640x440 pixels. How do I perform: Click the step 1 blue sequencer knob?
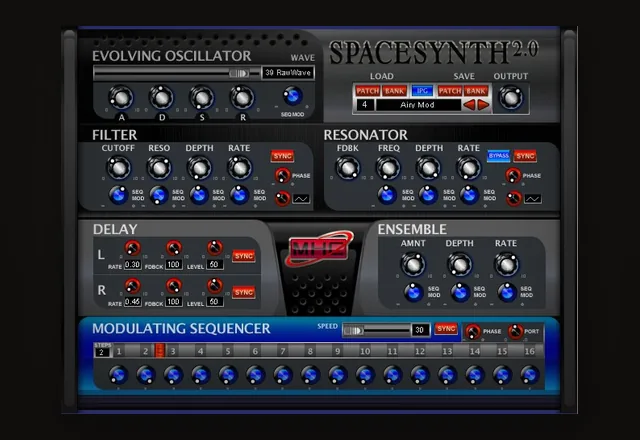[118, 375]
